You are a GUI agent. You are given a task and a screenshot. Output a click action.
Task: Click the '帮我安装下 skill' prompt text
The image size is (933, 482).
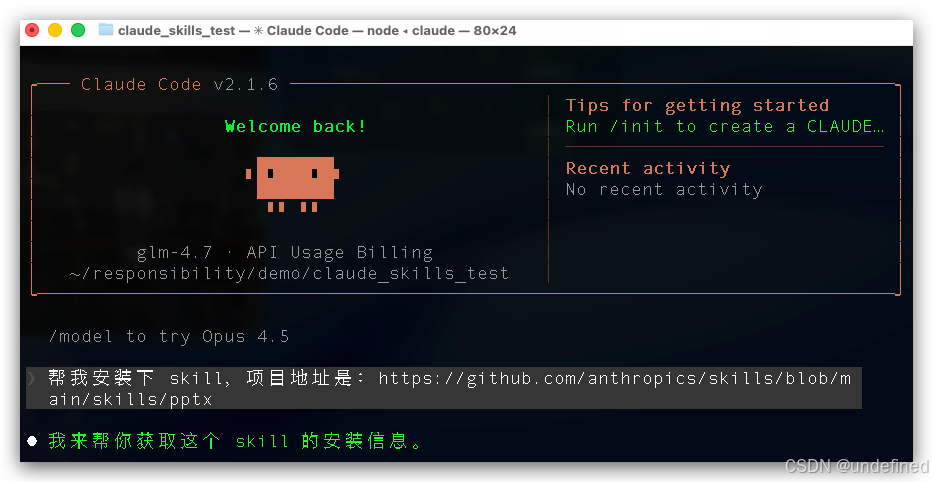point(137,378)
